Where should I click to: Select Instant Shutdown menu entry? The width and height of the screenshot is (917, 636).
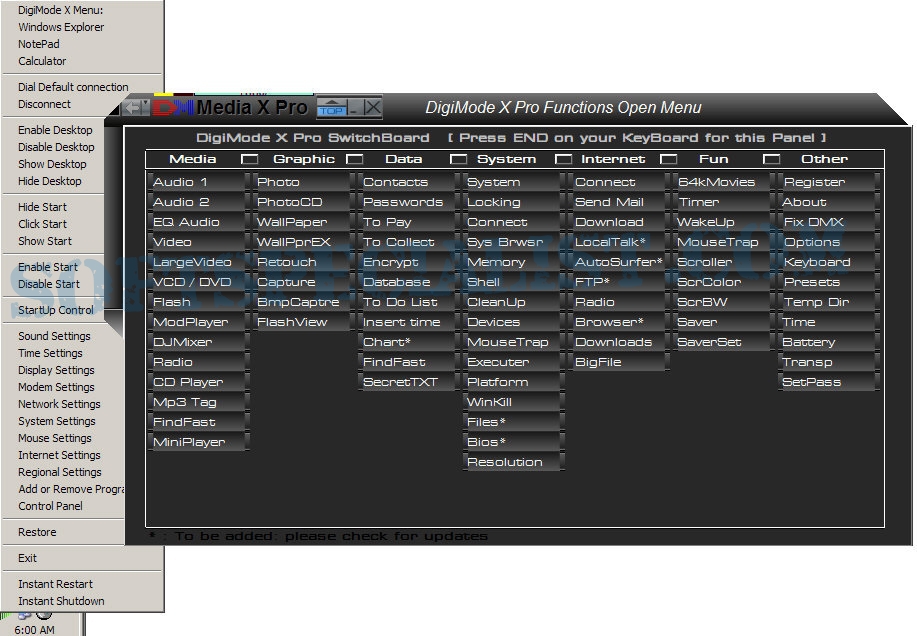(x=61, y=601)
